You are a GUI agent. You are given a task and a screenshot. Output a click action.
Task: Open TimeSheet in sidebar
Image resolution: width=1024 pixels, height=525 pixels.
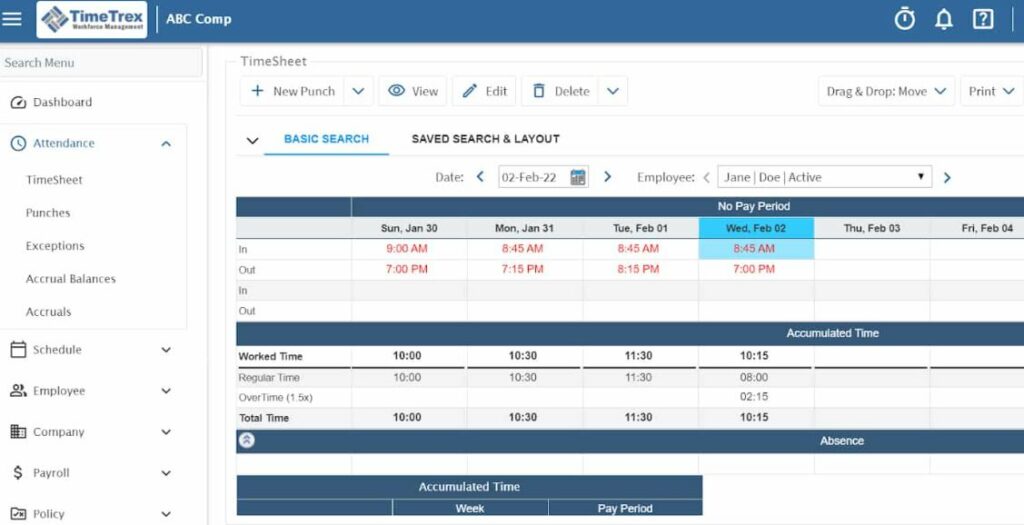[54, 180]
